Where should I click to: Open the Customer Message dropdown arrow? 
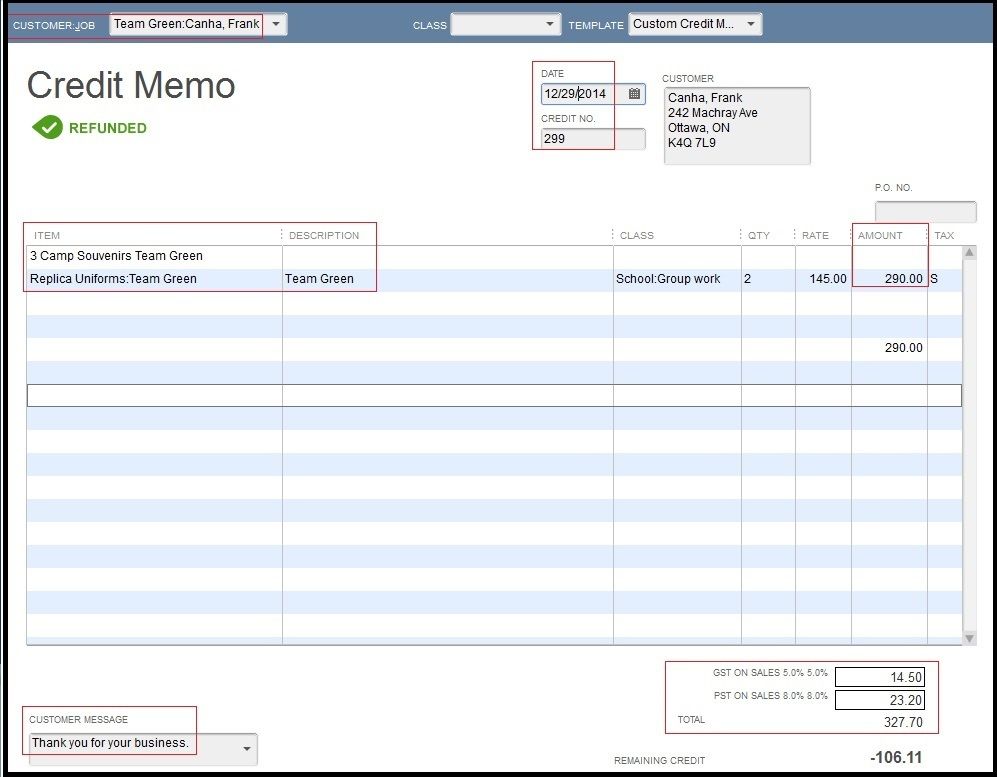point(246,748)
